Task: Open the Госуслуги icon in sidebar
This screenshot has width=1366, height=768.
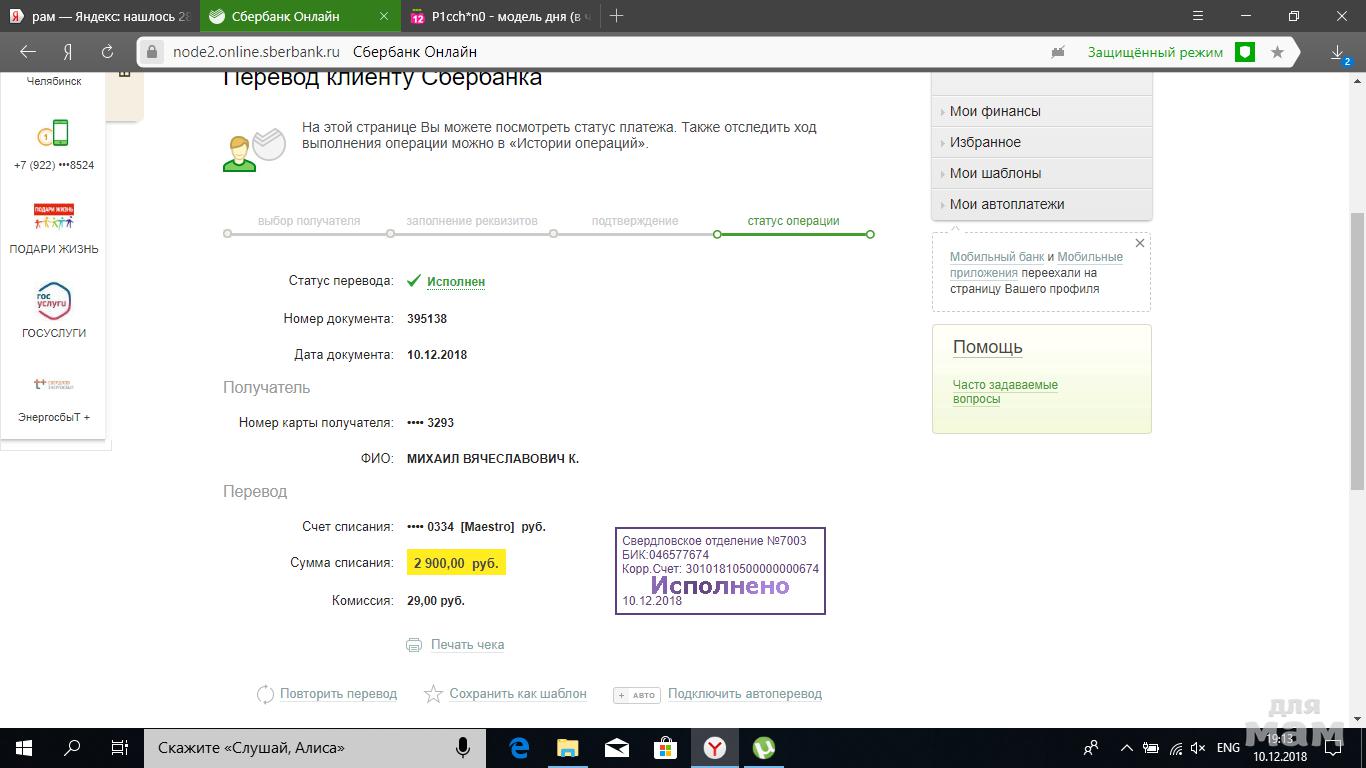Action: point(54,301)
